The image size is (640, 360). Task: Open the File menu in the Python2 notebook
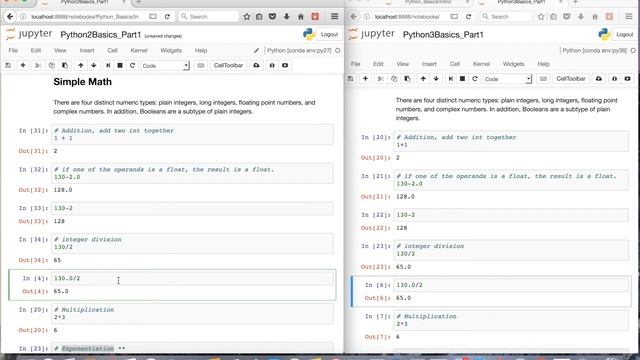(x=13, y=51)
